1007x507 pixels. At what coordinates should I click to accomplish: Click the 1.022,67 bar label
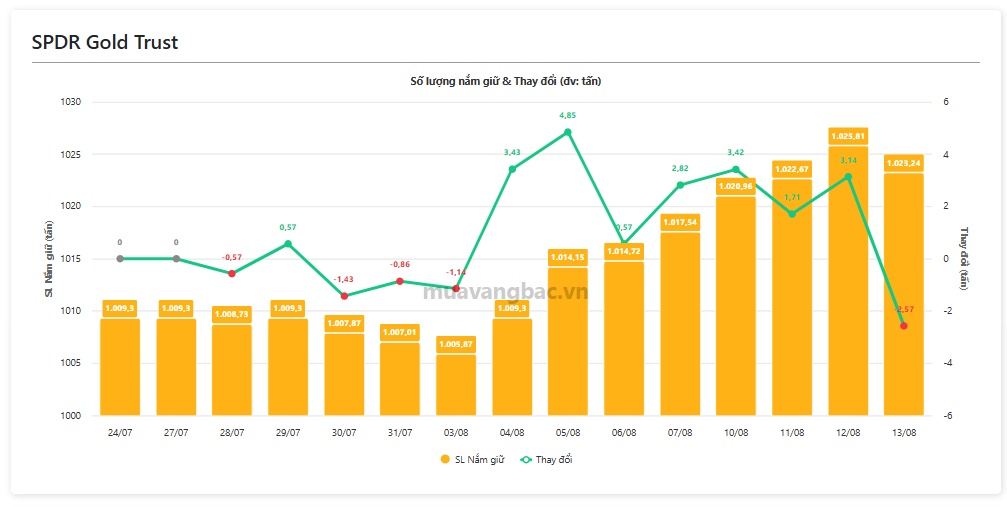click(x=792, y=170)
